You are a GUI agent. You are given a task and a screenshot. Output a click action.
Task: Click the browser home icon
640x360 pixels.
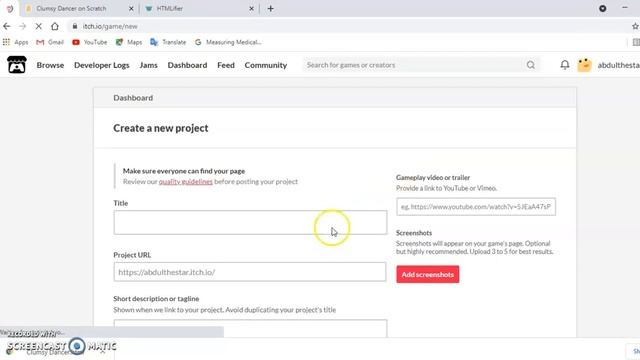pos(55,26)
